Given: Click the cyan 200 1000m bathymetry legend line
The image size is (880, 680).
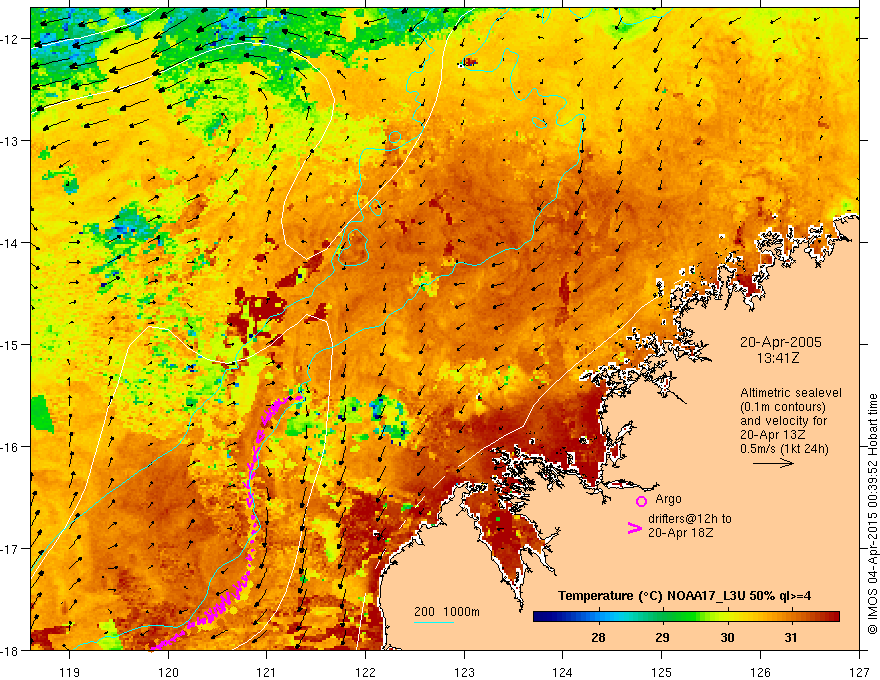Looking at the screenshot, I should (x=434, y=622).
